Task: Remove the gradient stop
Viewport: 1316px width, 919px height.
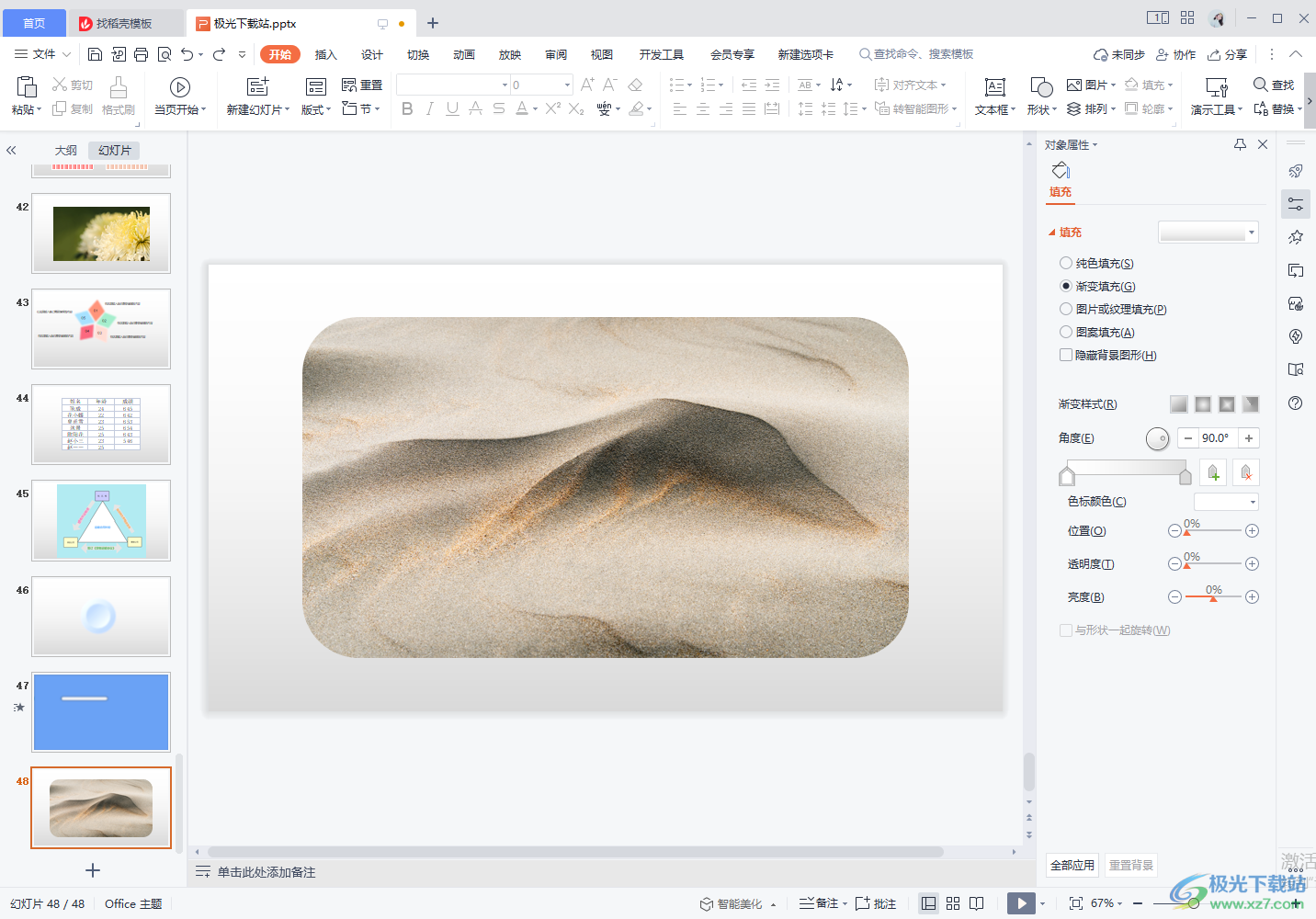Action: pyautogui.click(x=1246, y=472)
